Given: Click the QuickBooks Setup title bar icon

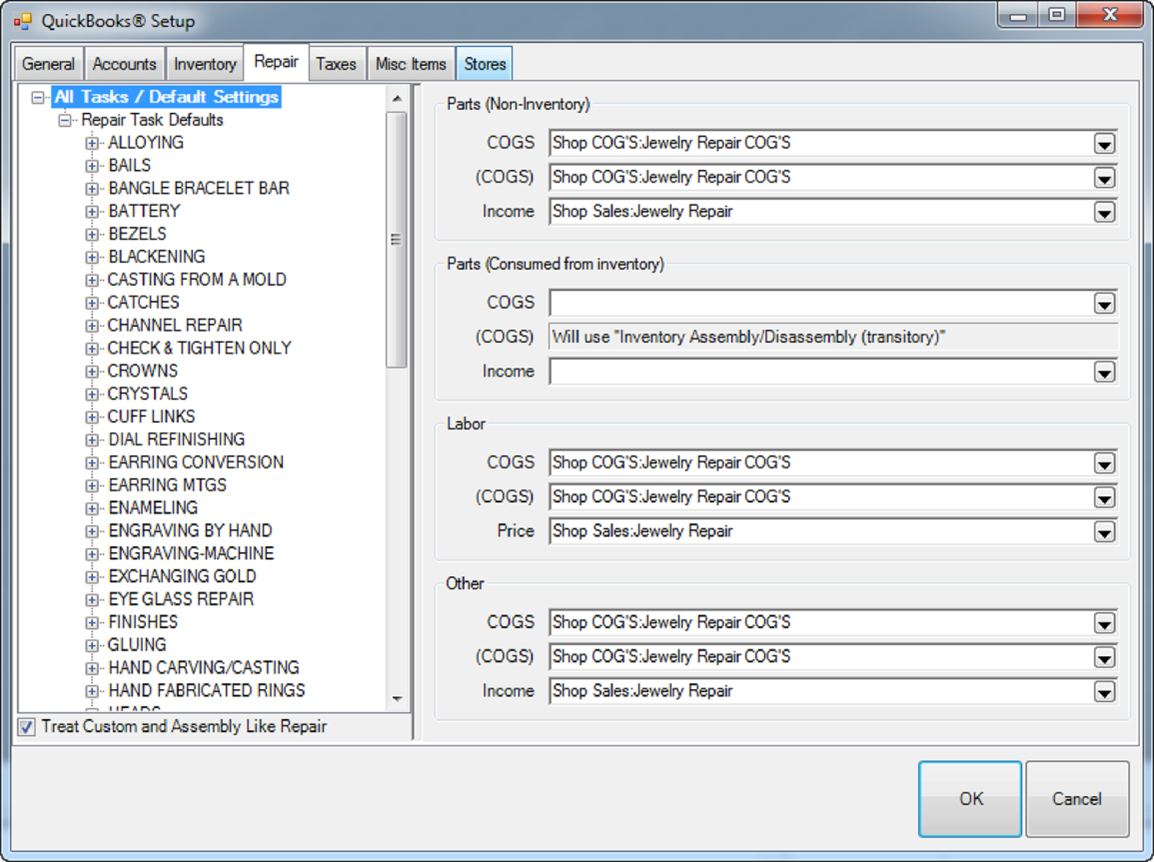Looking at the screenshot, I should [x=23, y=21].
